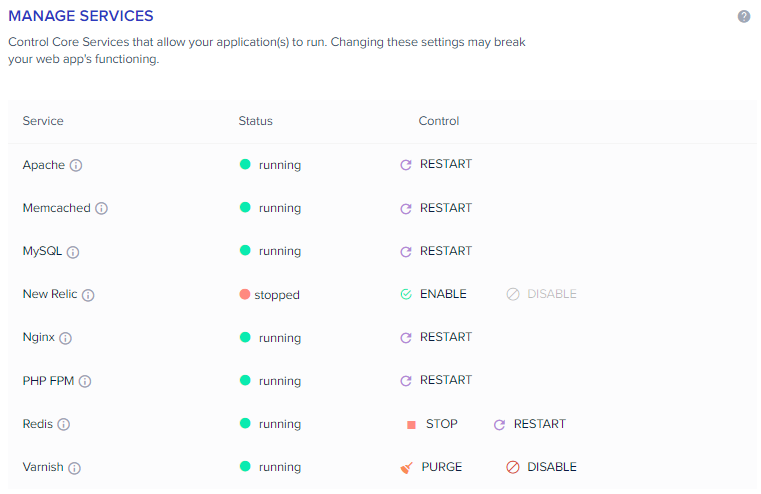Image resolution: width=761 pixels, height=494 pixels.
Task: Restart the MySQL service
Action: (x=436, y=251)
